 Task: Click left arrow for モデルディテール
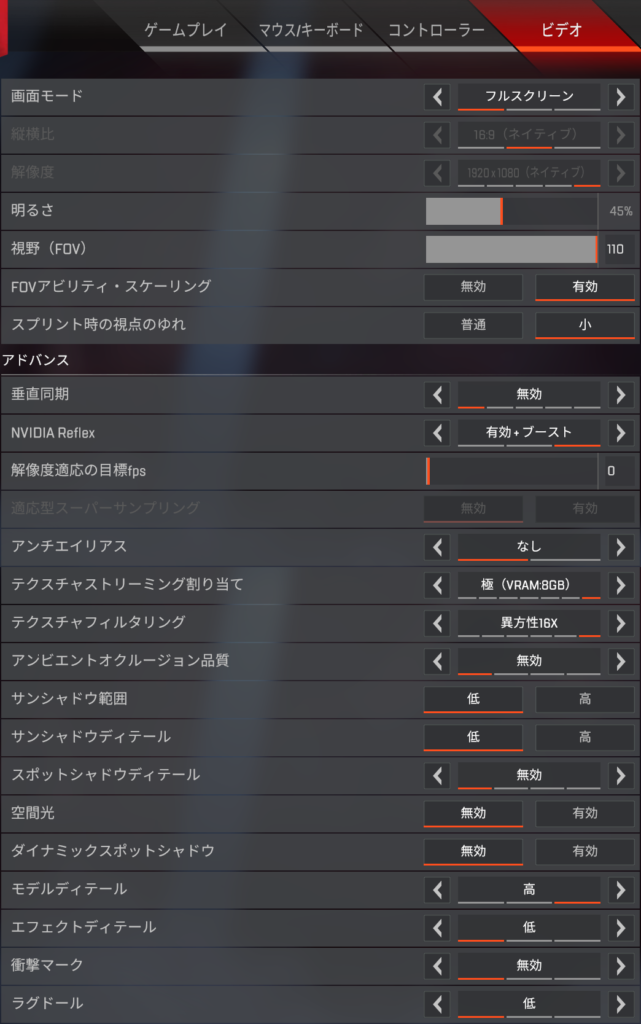point(437,890)
